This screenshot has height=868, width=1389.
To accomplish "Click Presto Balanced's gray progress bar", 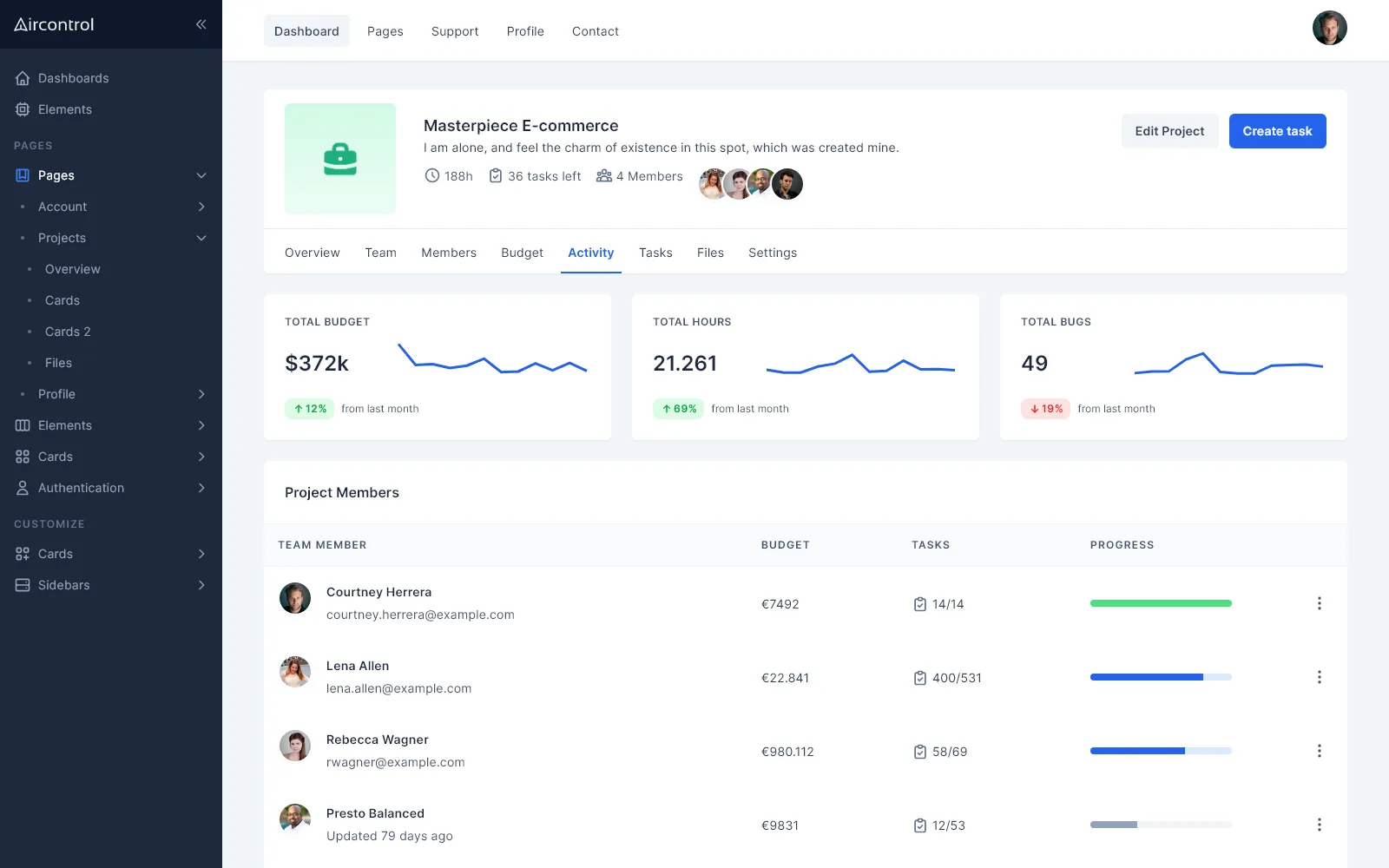I will tap(1161, 825).
